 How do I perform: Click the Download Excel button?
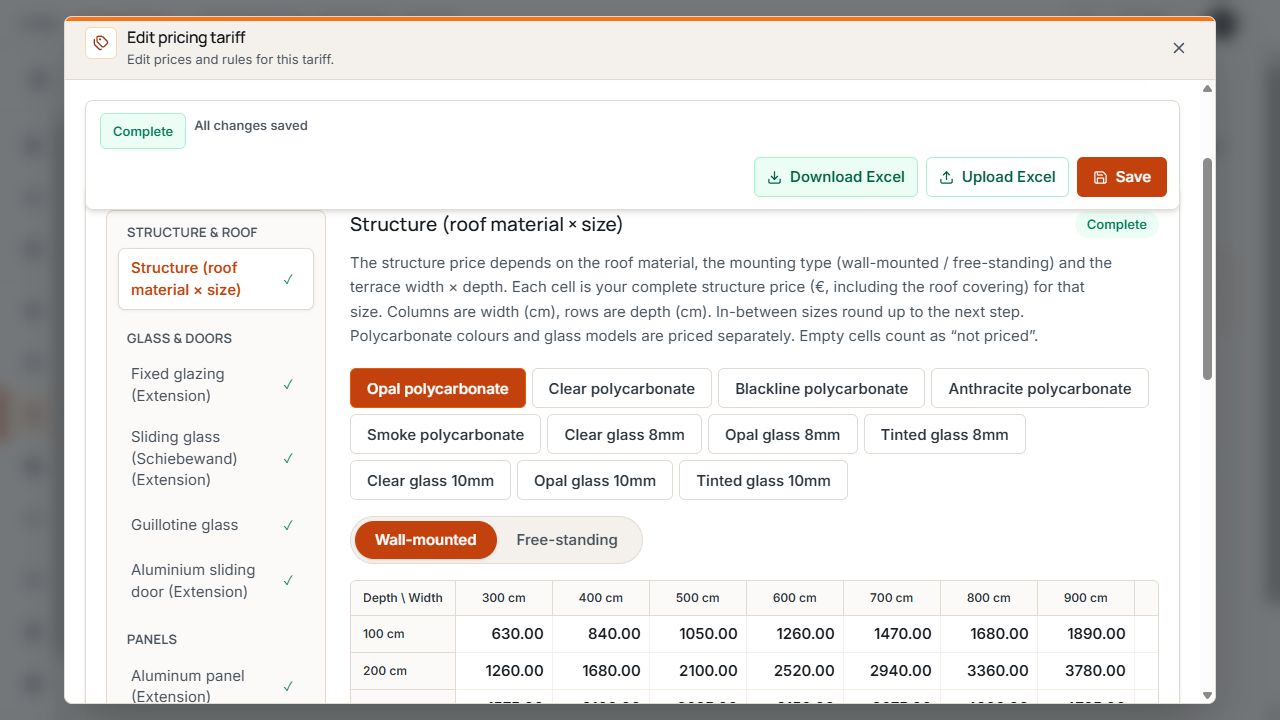[836, 177]
